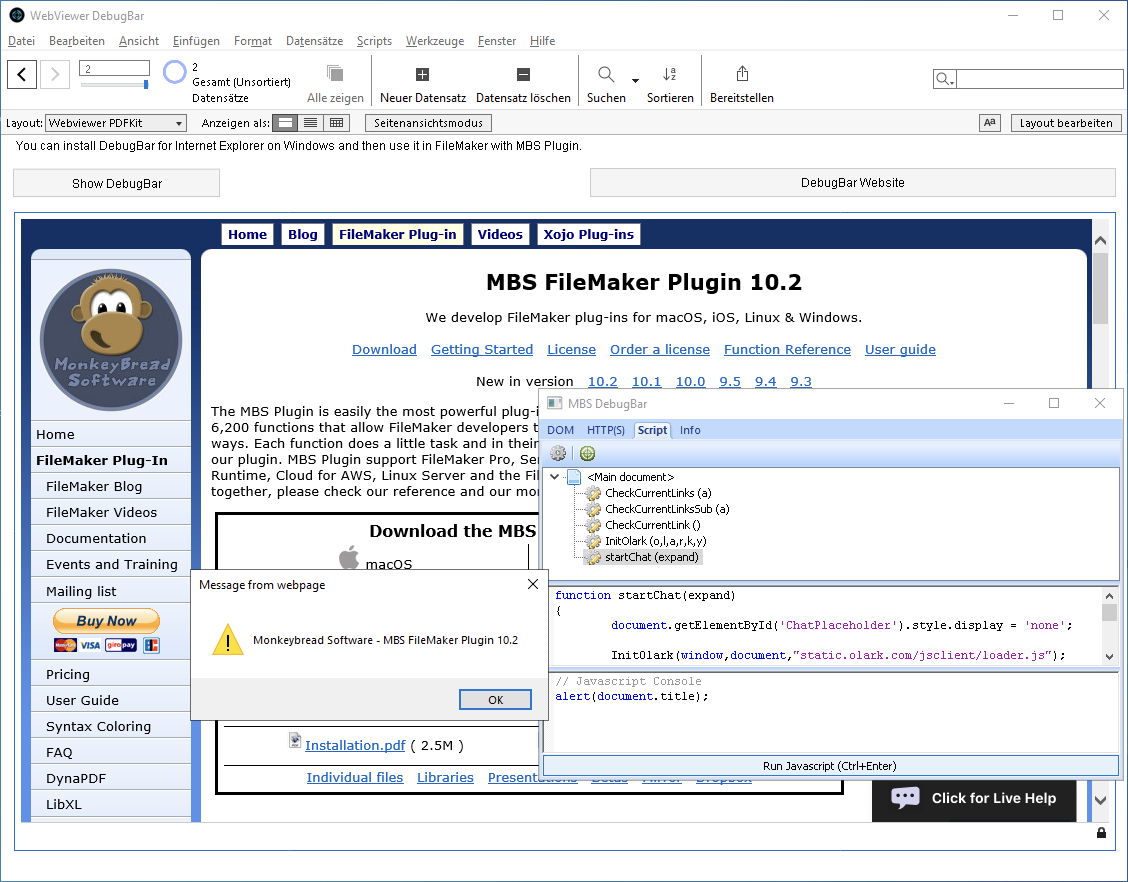Open version 10.1 release notes link
The width and height of the screenshot is (1128, 882).
[x=646, y=381]
